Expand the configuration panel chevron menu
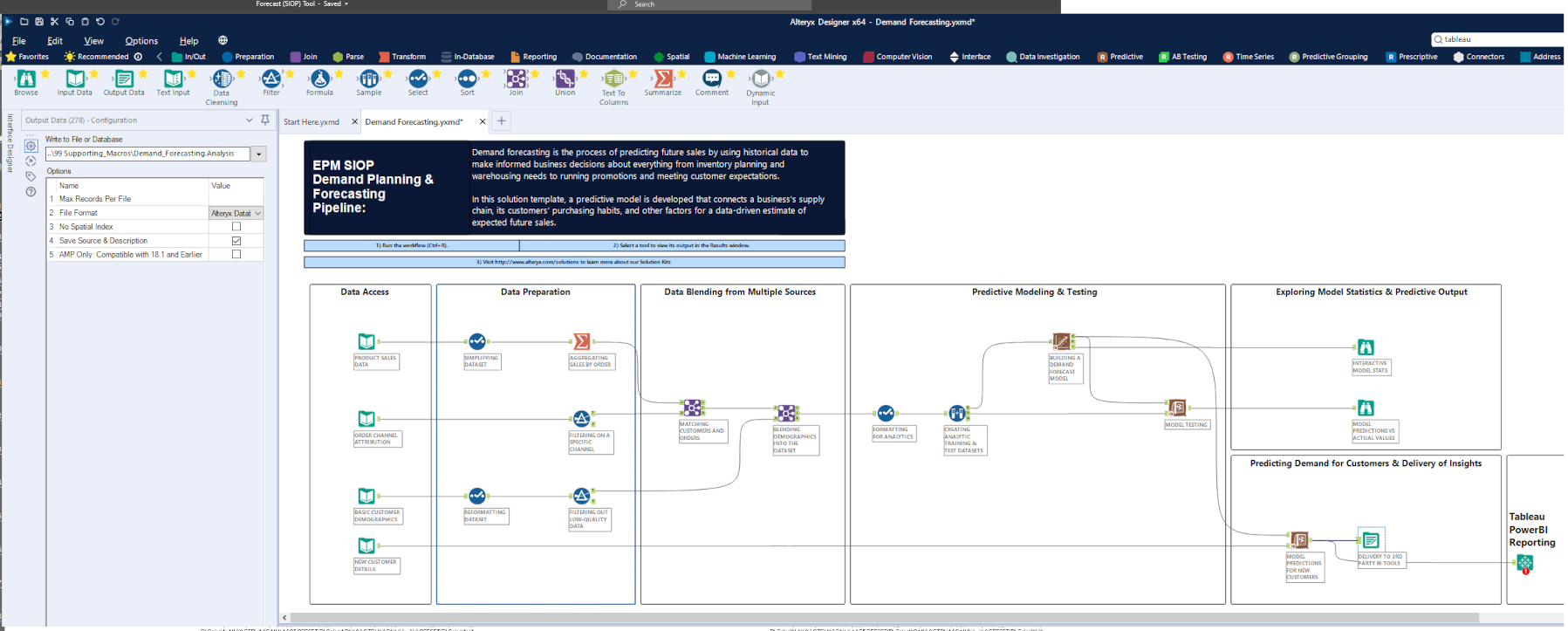 pos(249,120)
